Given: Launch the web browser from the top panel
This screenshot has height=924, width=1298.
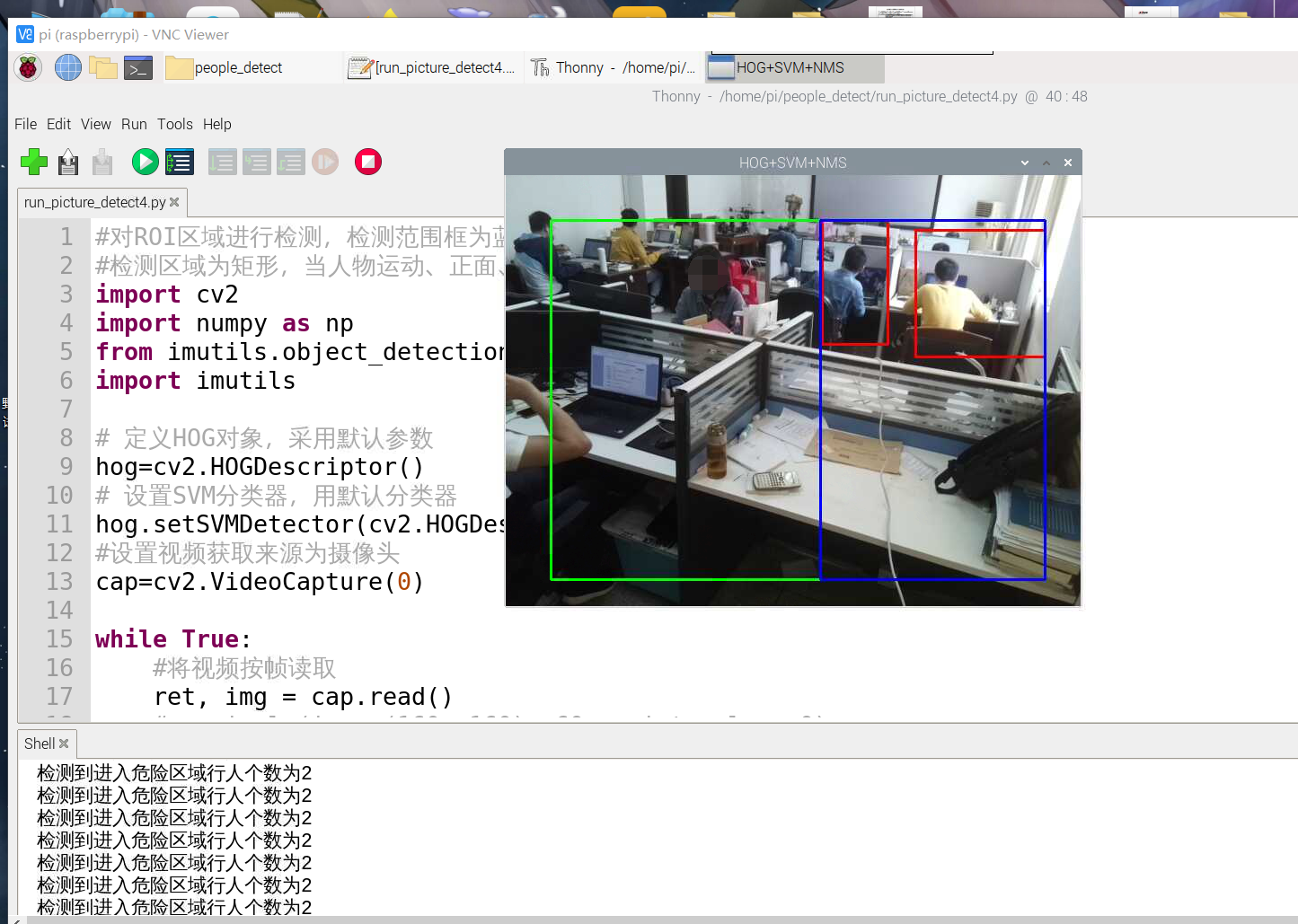Looking at the screenshot, I should point(67,67).
